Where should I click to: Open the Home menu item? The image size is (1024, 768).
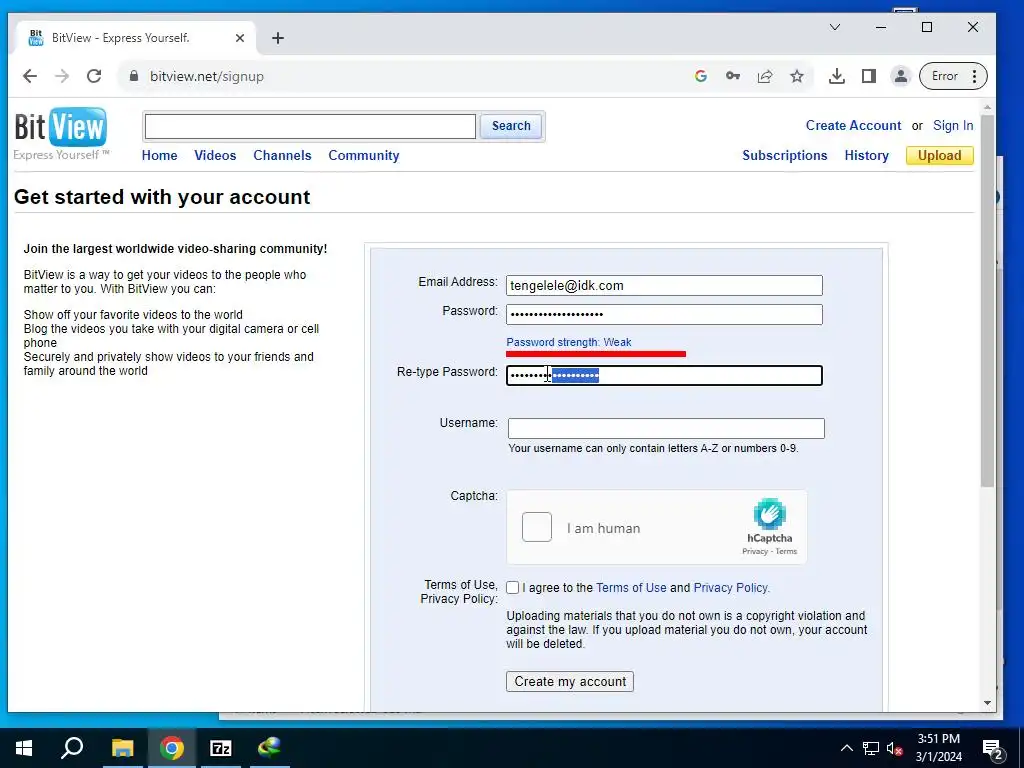tap(159, 155)
